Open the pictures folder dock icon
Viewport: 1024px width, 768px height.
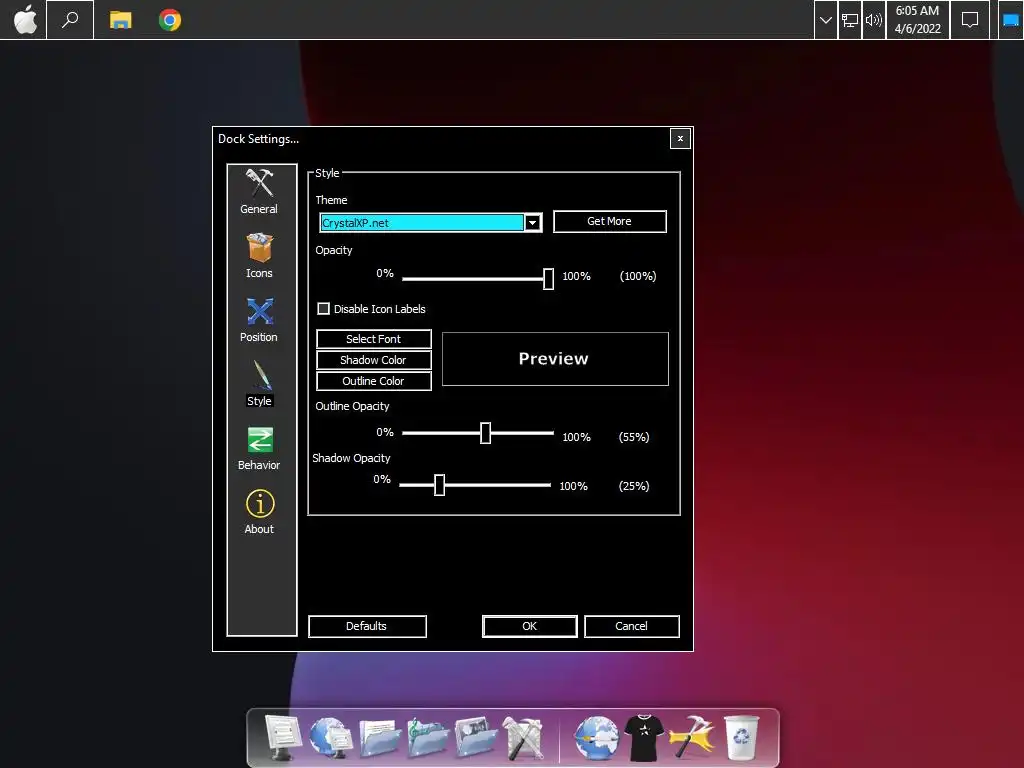[475, 737]
